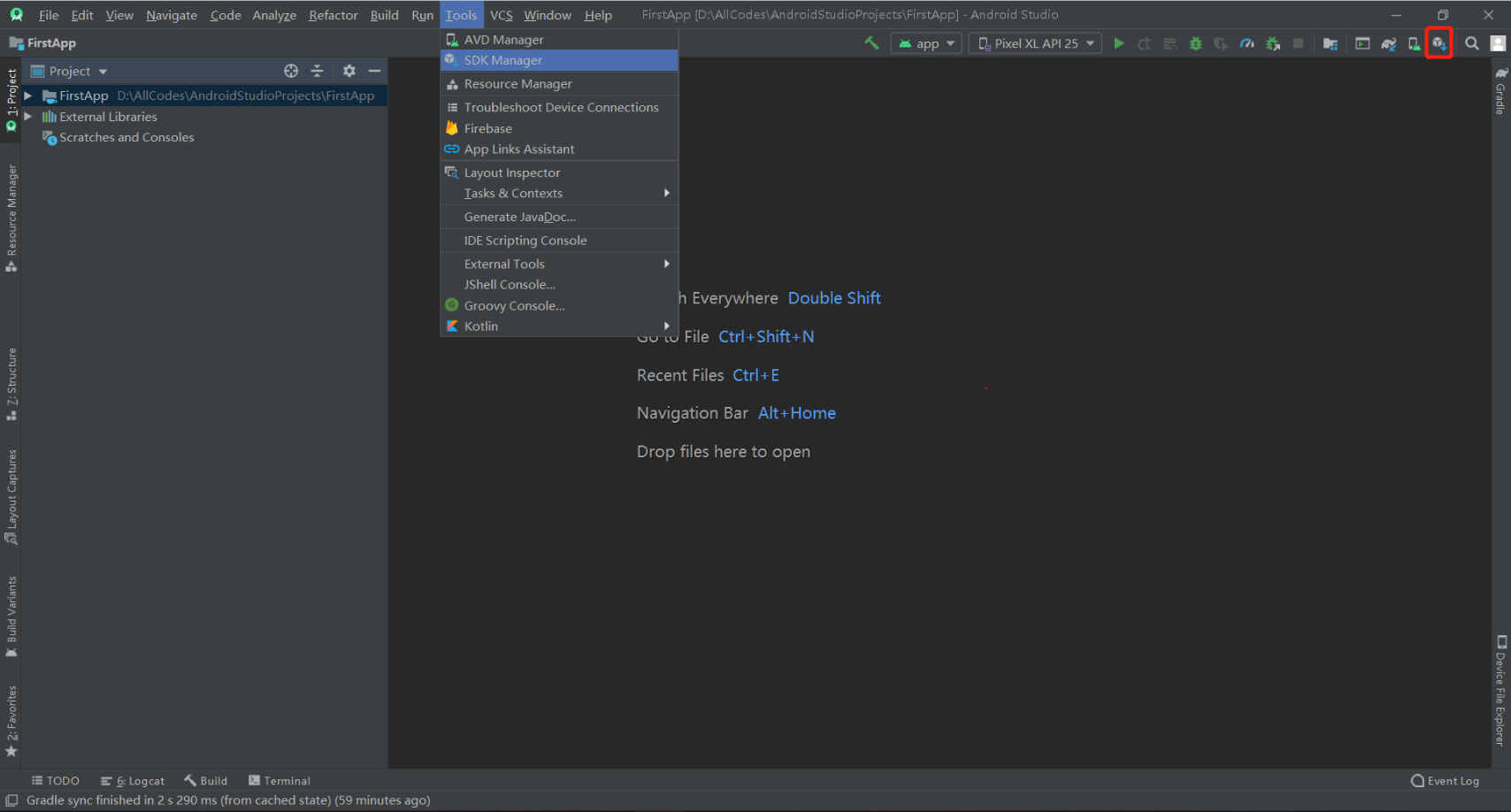Open Groovy Console... menu entry
This screenshot has height=812, width=1511.
click(x=559, y=306)
